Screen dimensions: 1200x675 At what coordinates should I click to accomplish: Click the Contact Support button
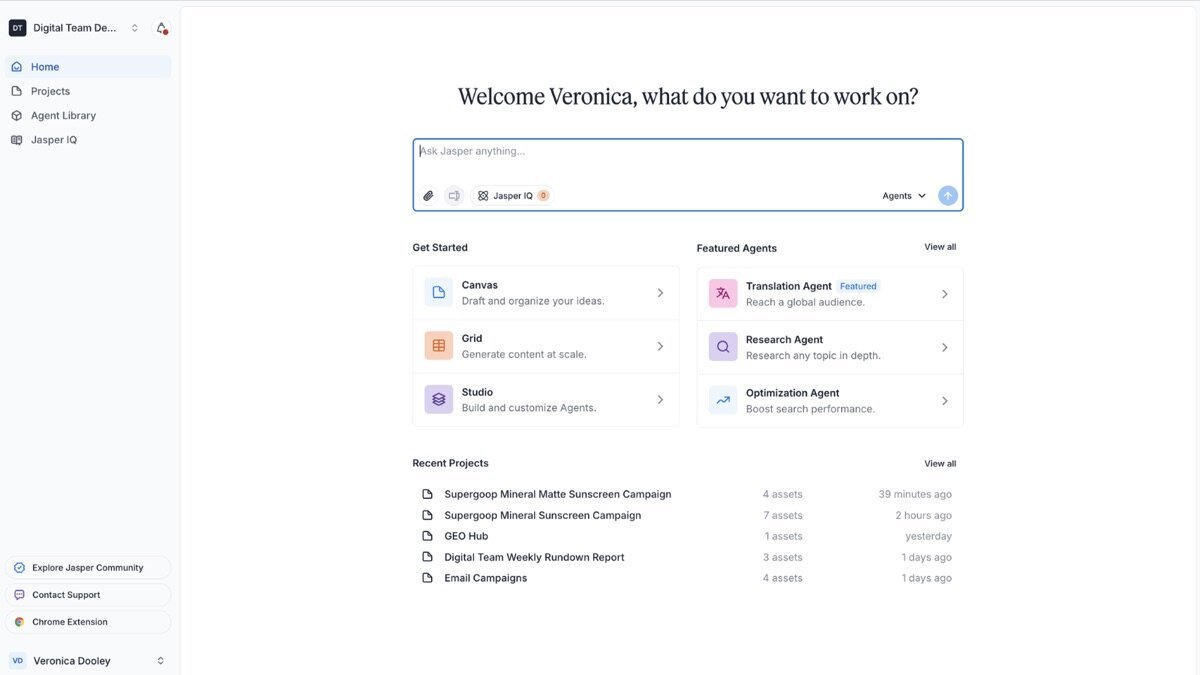pos(88,595)
